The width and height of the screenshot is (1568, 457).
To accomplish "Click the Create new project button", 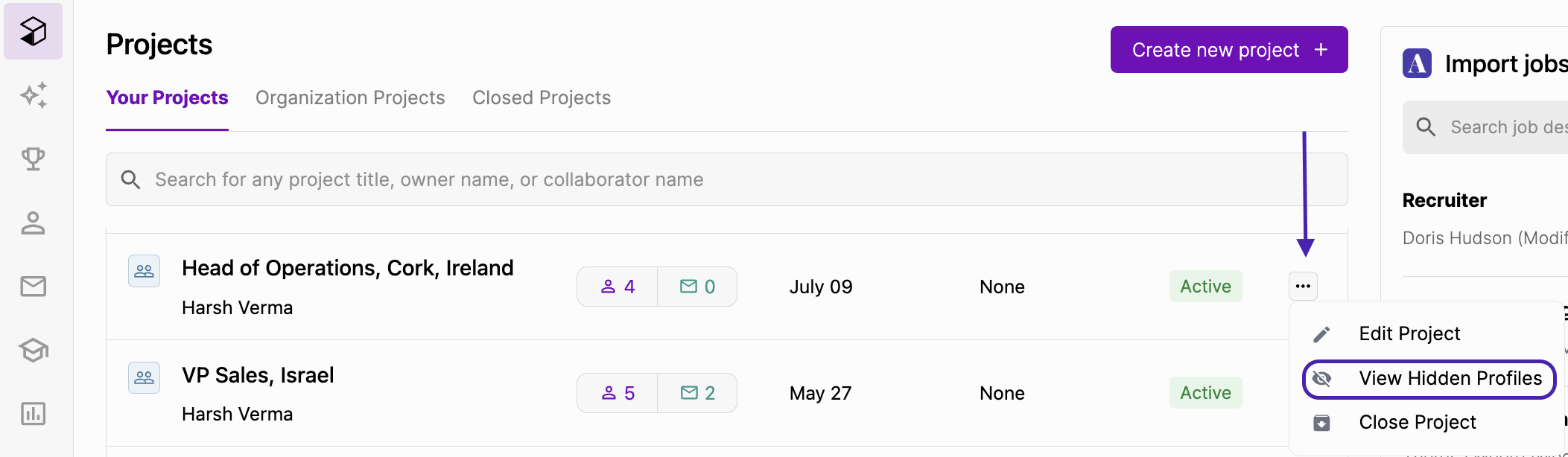I will tap(1229, 50).
